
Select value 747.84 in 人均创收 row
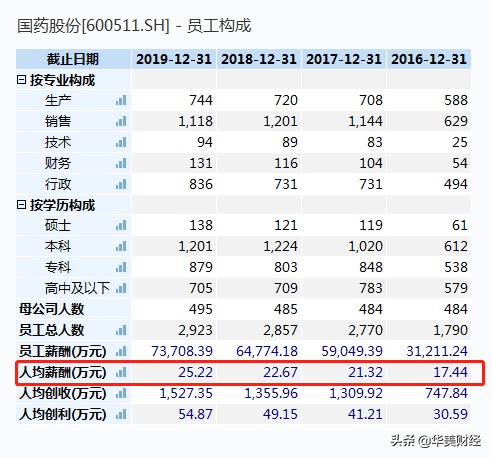pos(446,393)
